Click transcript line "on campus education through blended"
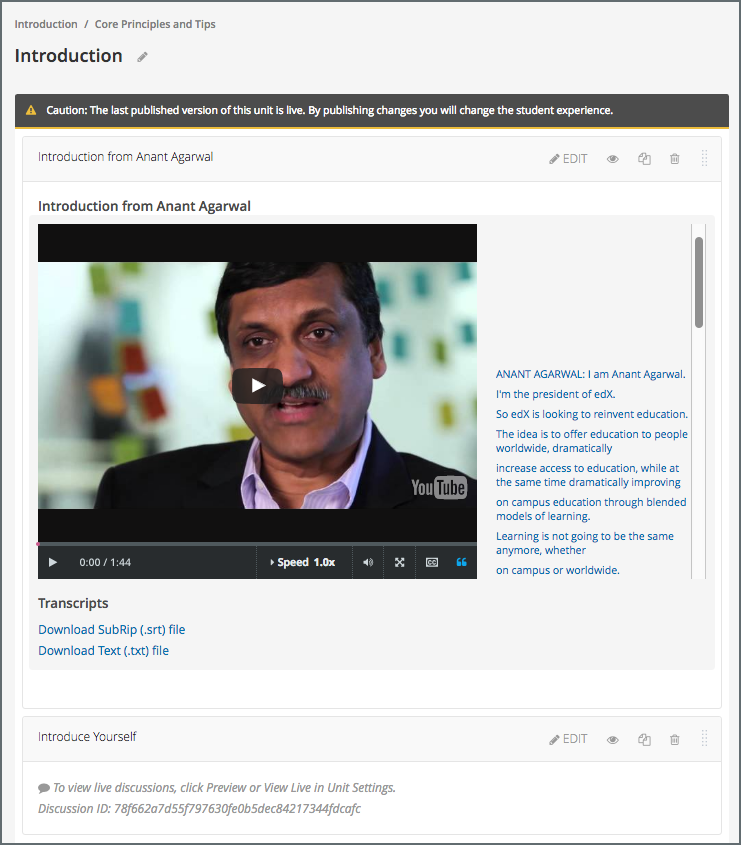The width and height of the screenshot is (741, 845). [x=591, y=509]
